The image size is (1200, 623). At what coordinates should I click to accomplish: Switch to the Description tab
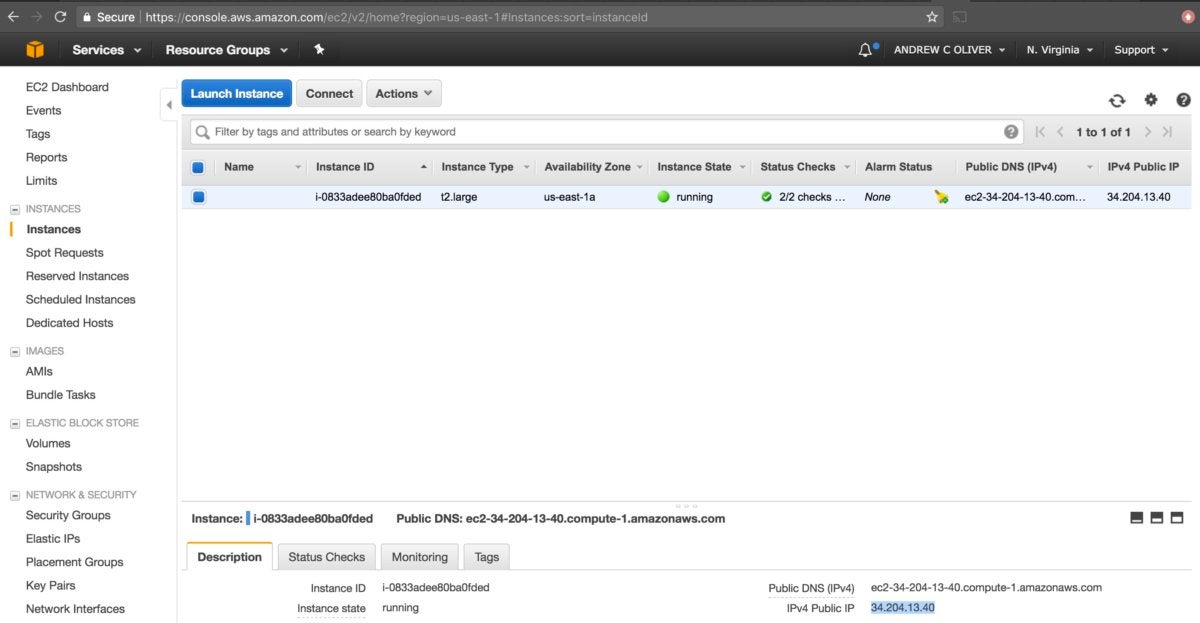229,557
